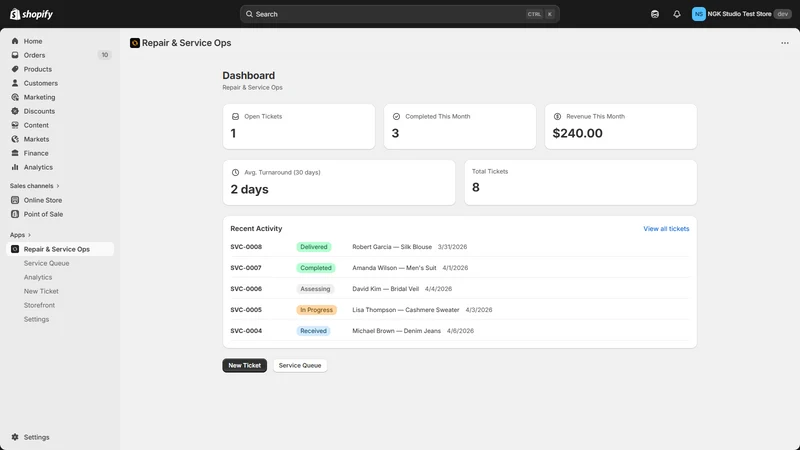Open ticket SVC-0007
This screenshot has height=450, width=800.
246,268
